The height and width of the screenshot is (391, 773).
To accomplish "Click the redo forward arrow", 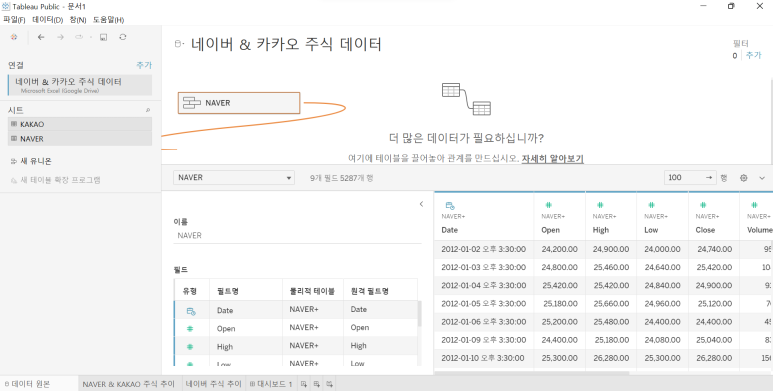I will [x=60, y=37].
